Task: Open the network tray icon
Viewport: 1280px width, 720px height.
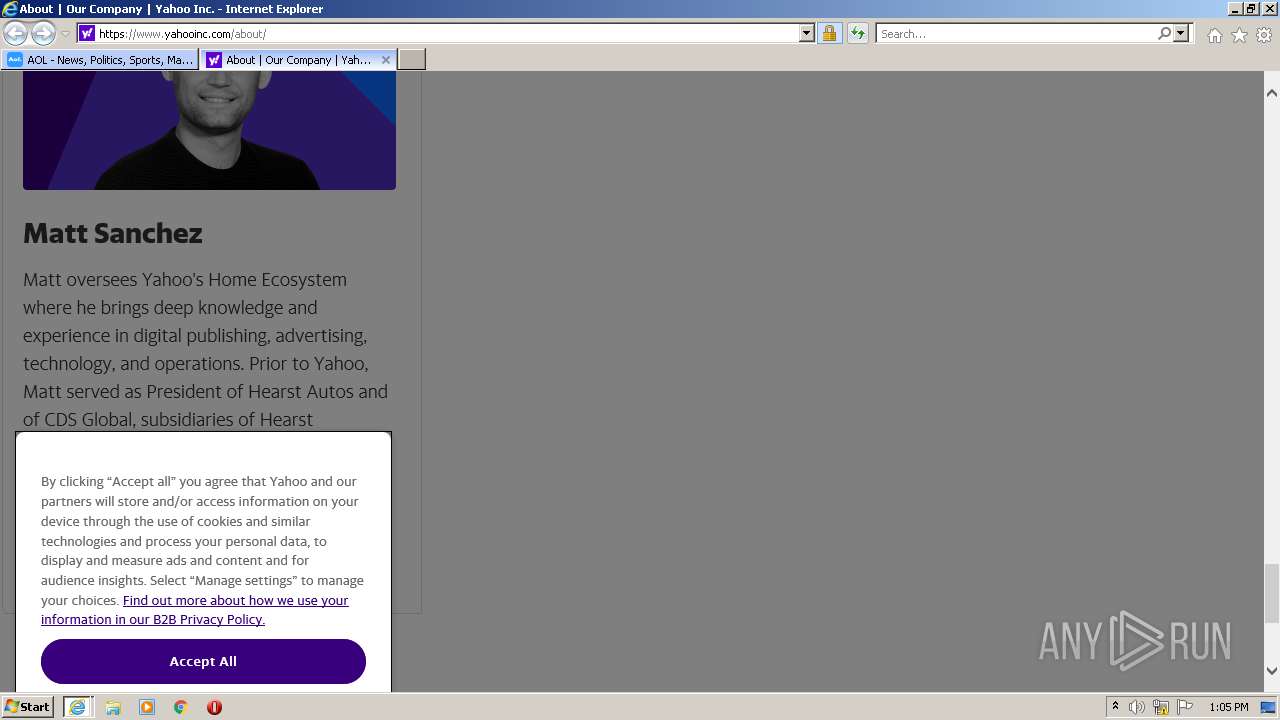Action: pos(1161,707)
